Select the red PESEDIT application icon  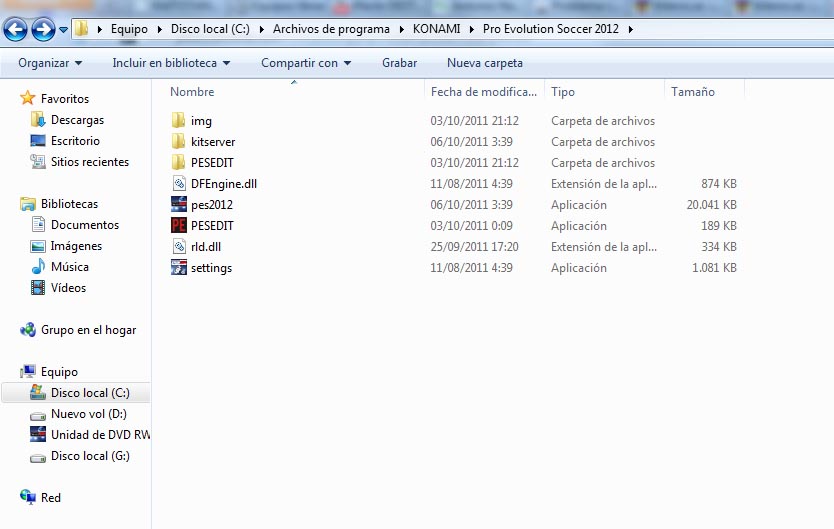(179, 225)
